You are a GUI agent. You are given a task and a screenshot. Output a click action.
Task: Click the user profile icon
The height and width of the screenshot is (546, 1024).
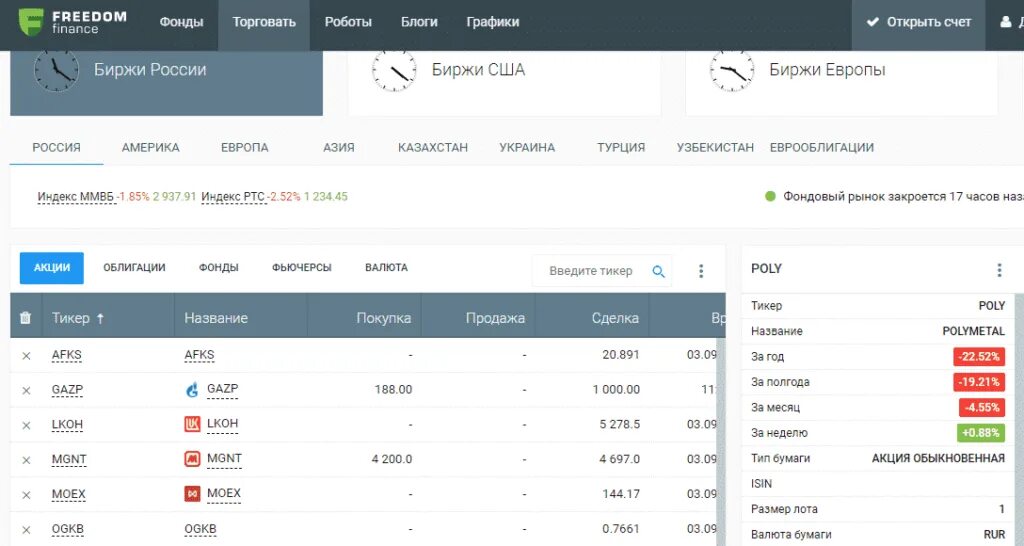(1006, 22)
